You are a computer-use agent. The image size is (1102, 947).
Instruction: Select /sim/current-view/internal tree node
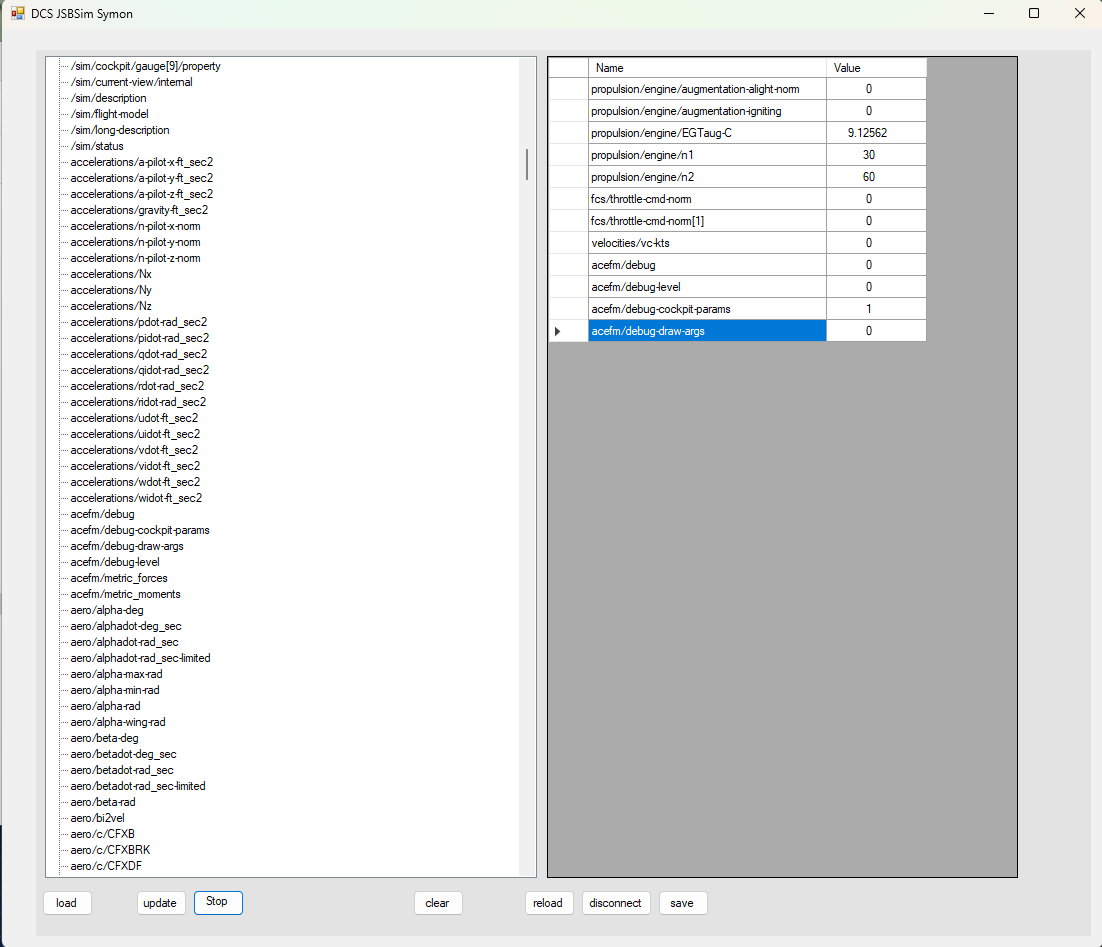point(131,82)
